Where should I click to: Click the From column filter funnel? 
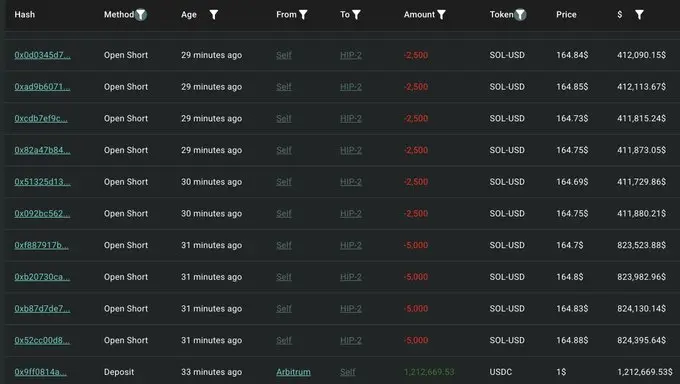303,15
